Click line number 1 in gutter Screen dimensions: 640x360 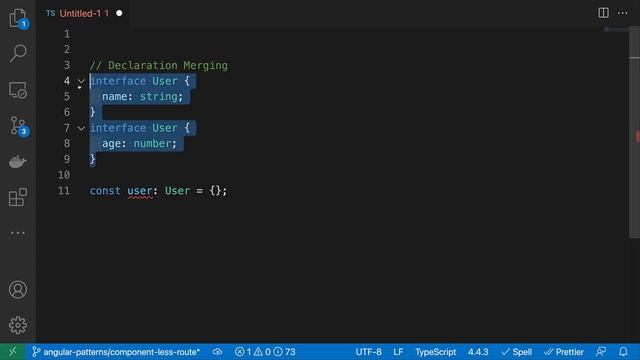(67, 34)
